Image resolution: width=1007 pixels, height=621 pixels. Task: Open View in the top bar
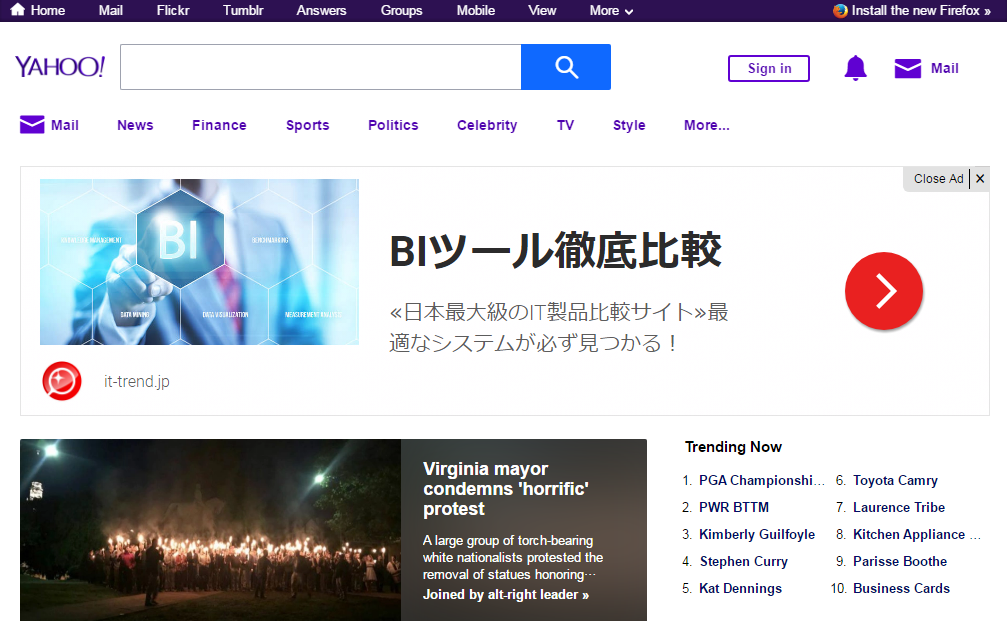tap(542, 10)
